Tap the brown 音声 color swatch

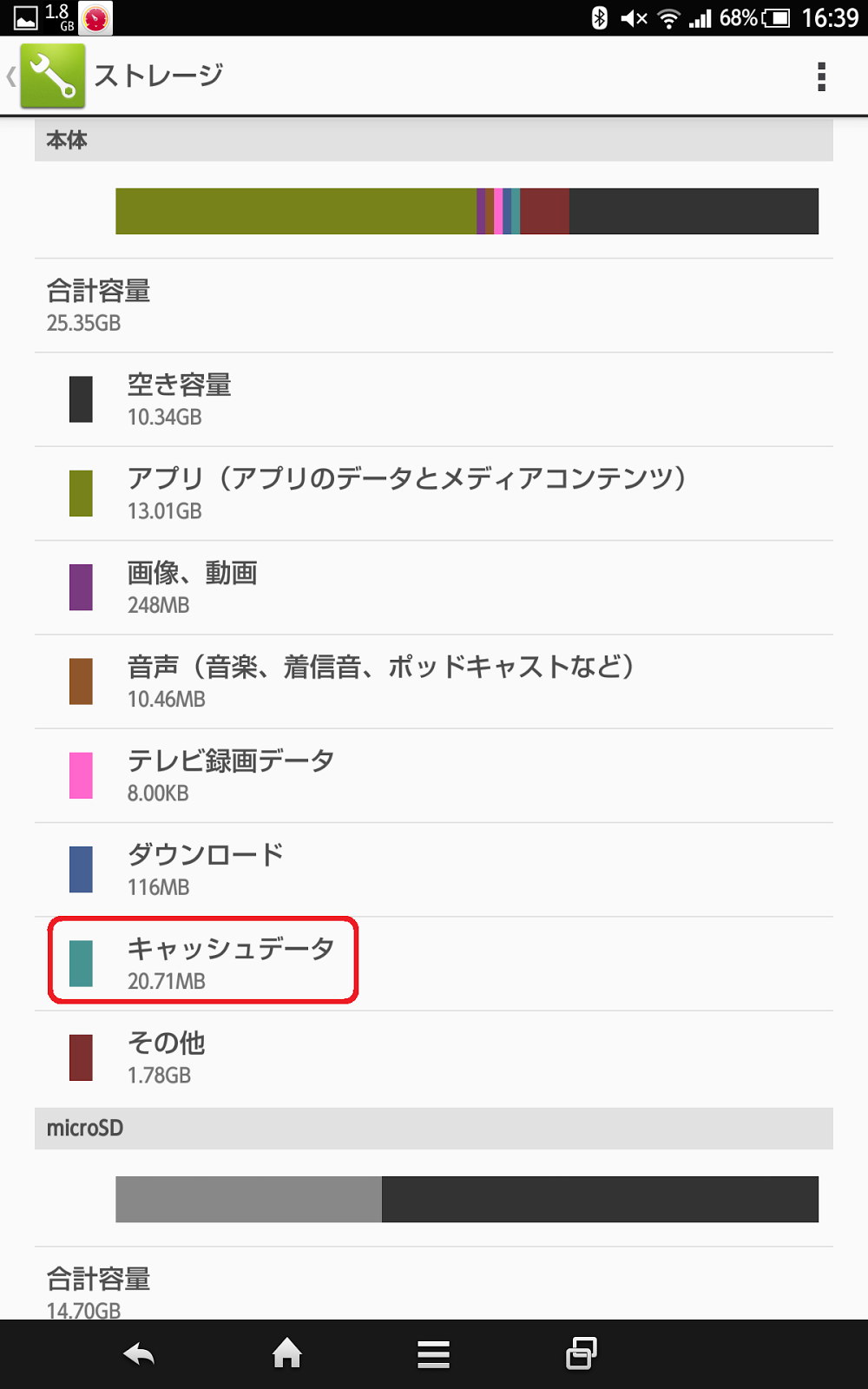pos(81,681)
